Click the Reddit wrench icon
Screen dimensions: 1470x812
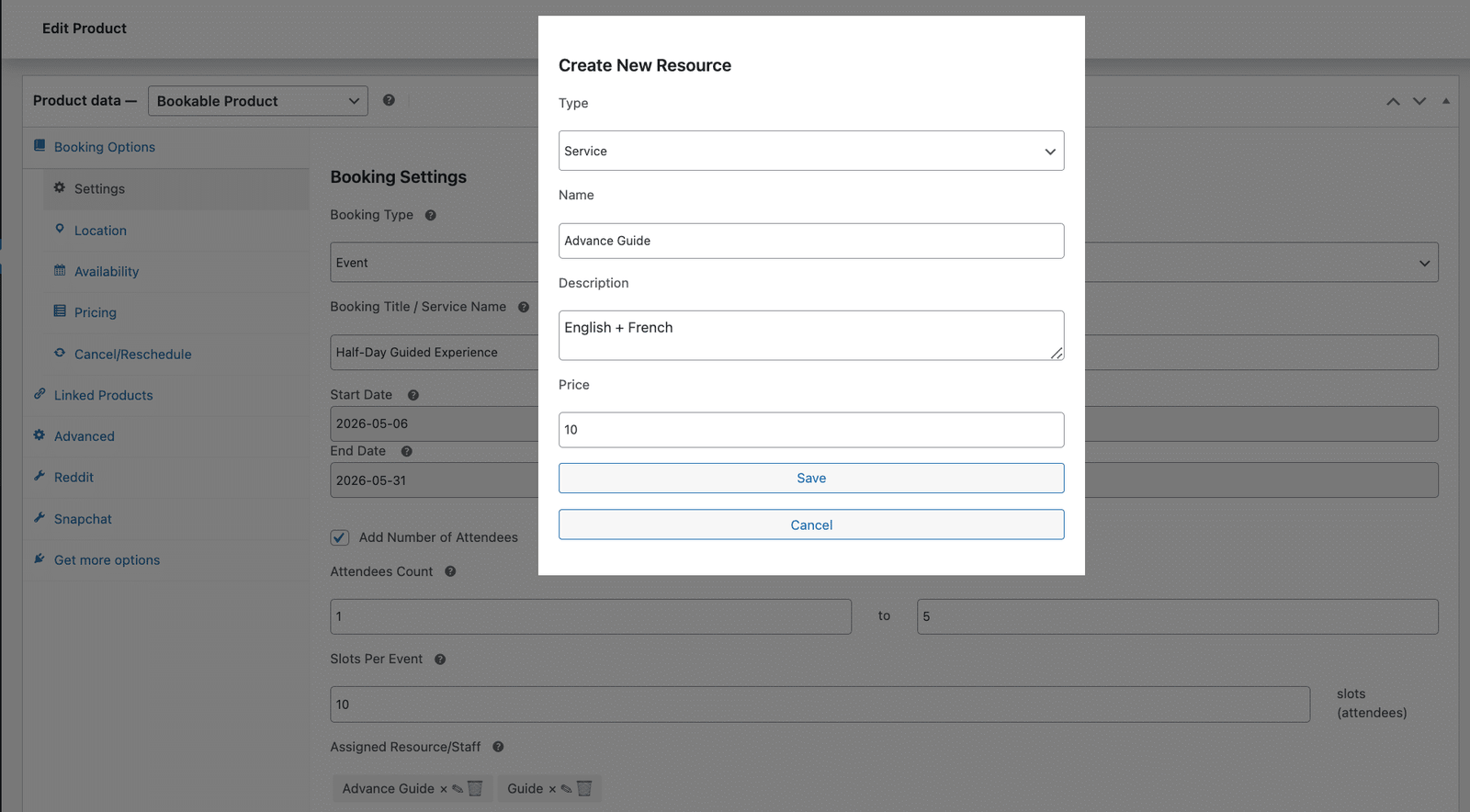pyautogui.click(x=40, y=476)
